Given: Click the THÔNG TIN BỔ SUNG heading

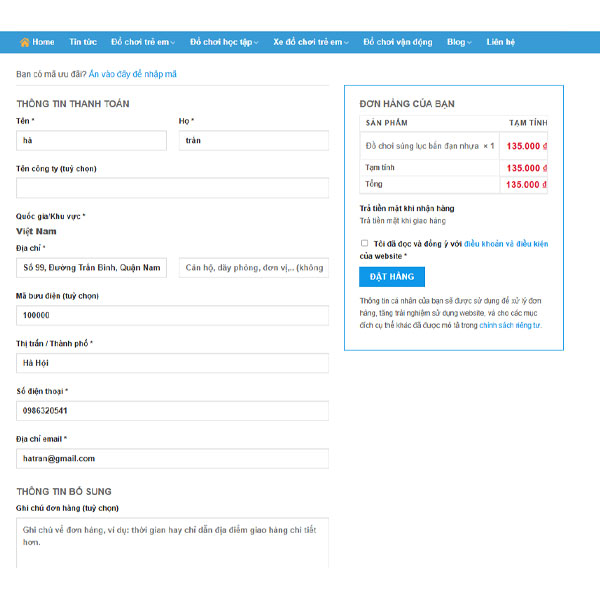Looking at the screenshot, I should click(64, 491).
